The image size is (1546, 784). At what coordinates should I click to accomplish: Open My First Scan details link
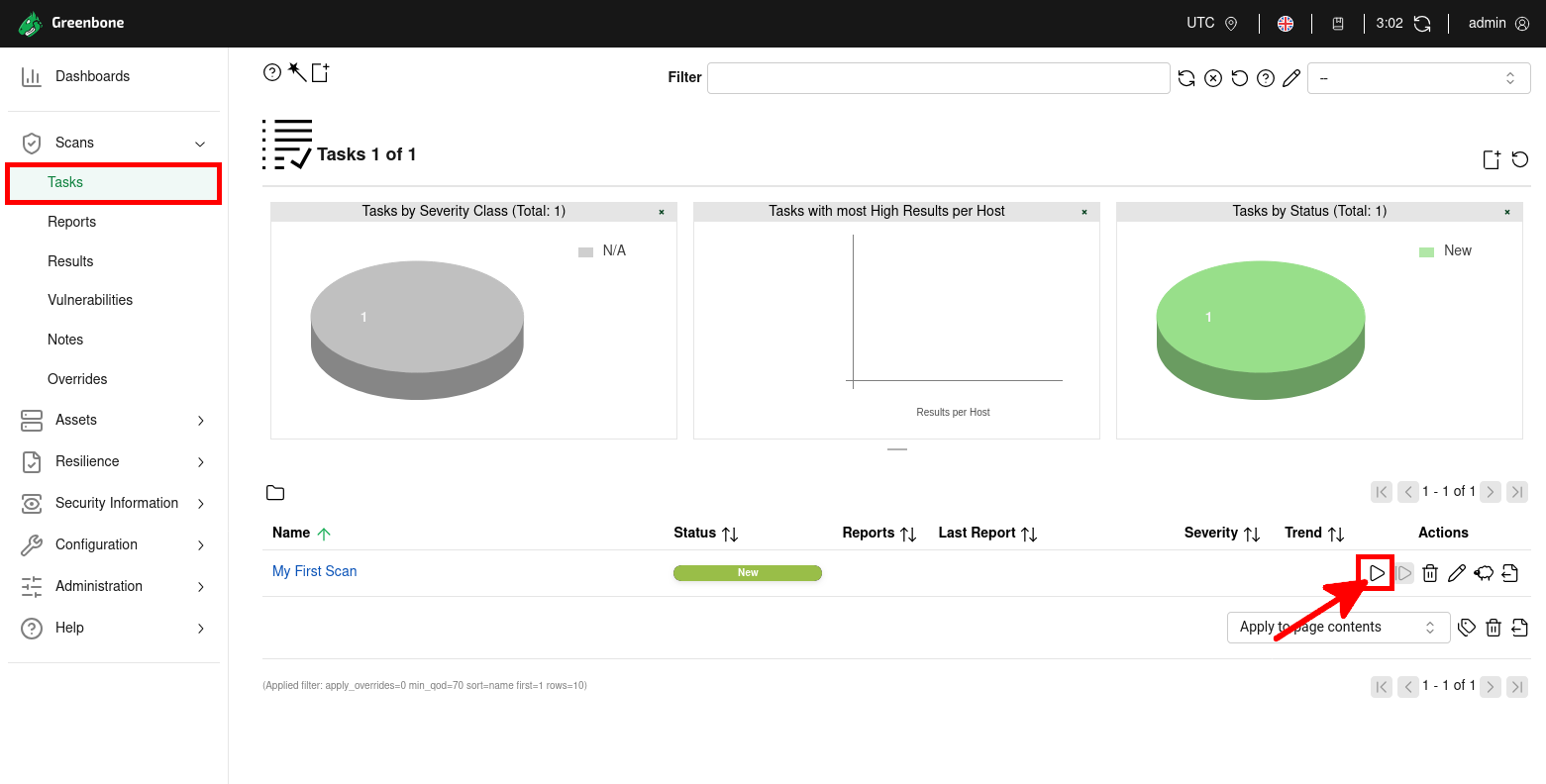point(314,571)
